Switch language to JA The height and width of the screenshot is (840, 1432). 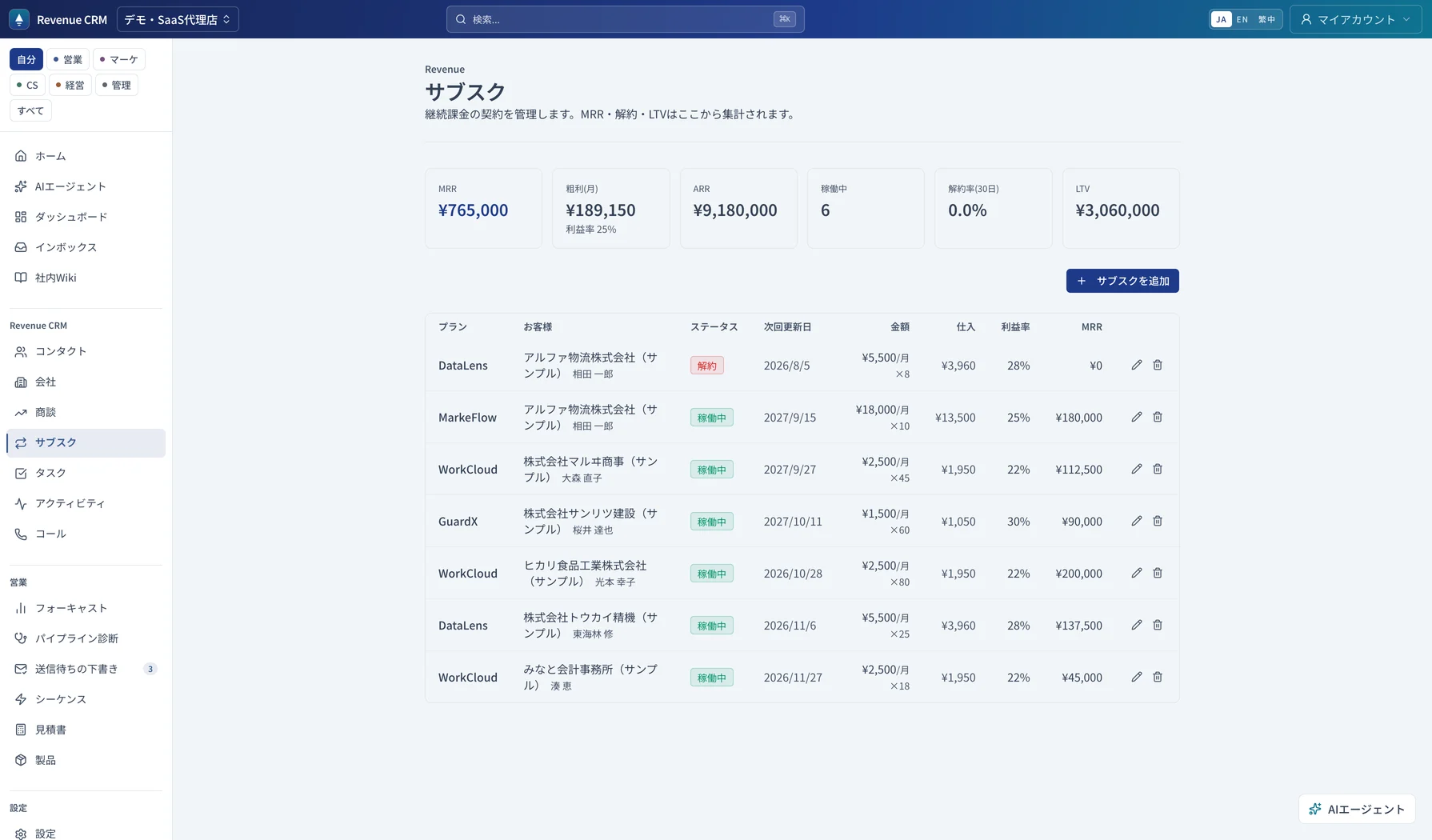(1221, 19)
